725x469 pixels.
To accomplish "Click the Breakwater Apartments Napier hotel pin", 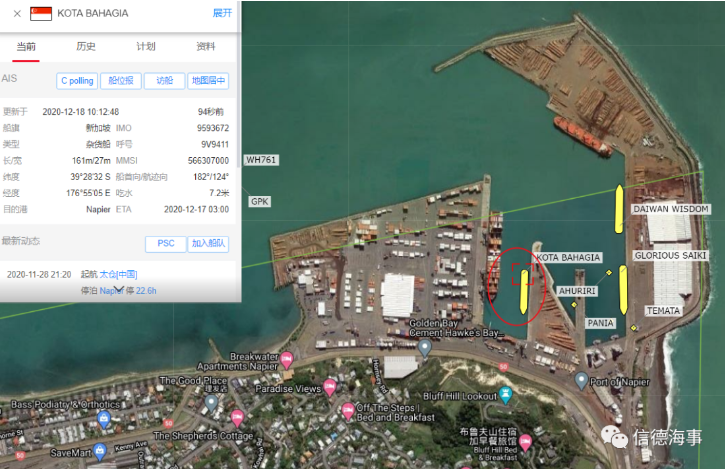I will pos(287,359).
